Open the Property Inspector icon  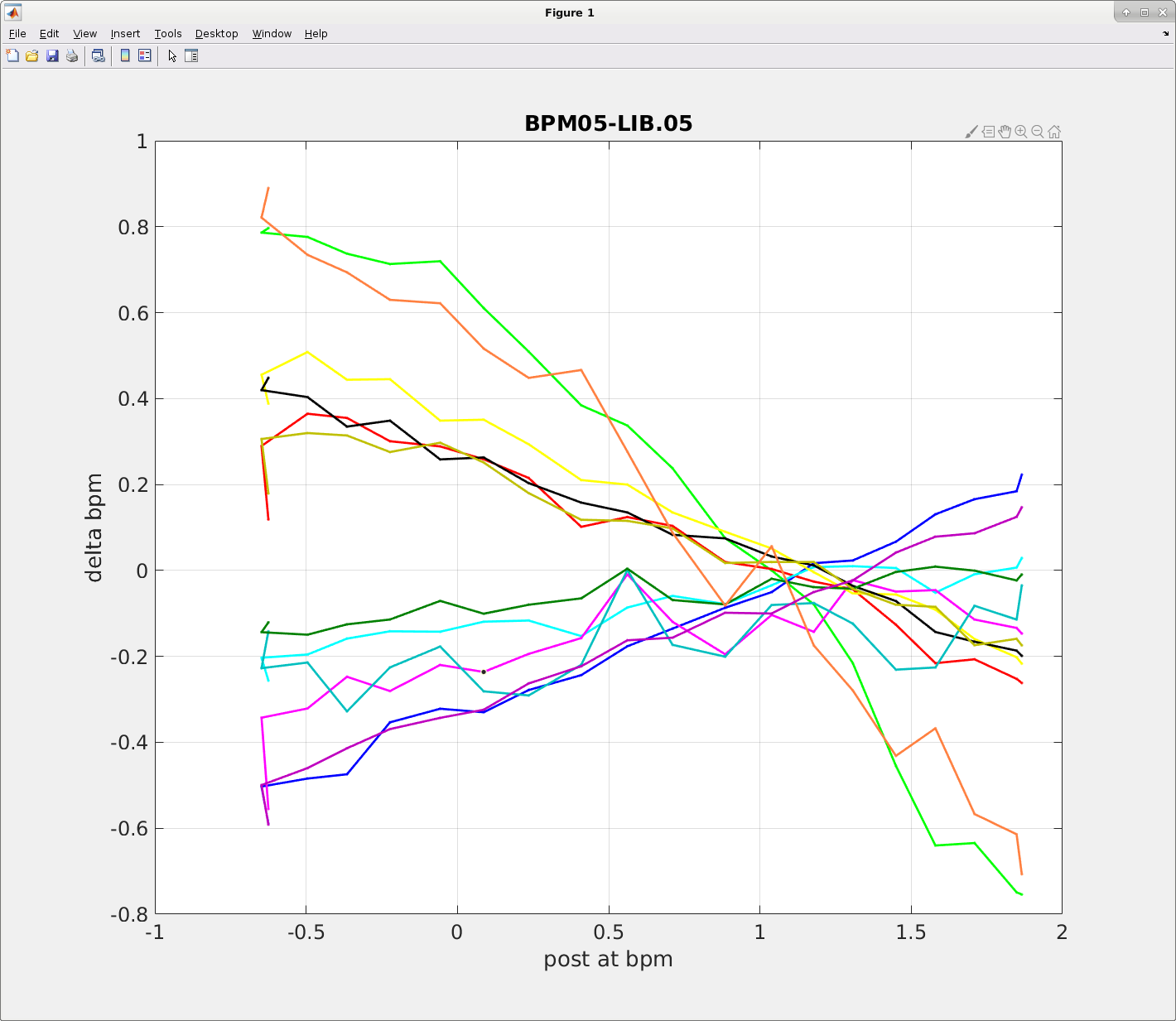(x=191, y=56)
